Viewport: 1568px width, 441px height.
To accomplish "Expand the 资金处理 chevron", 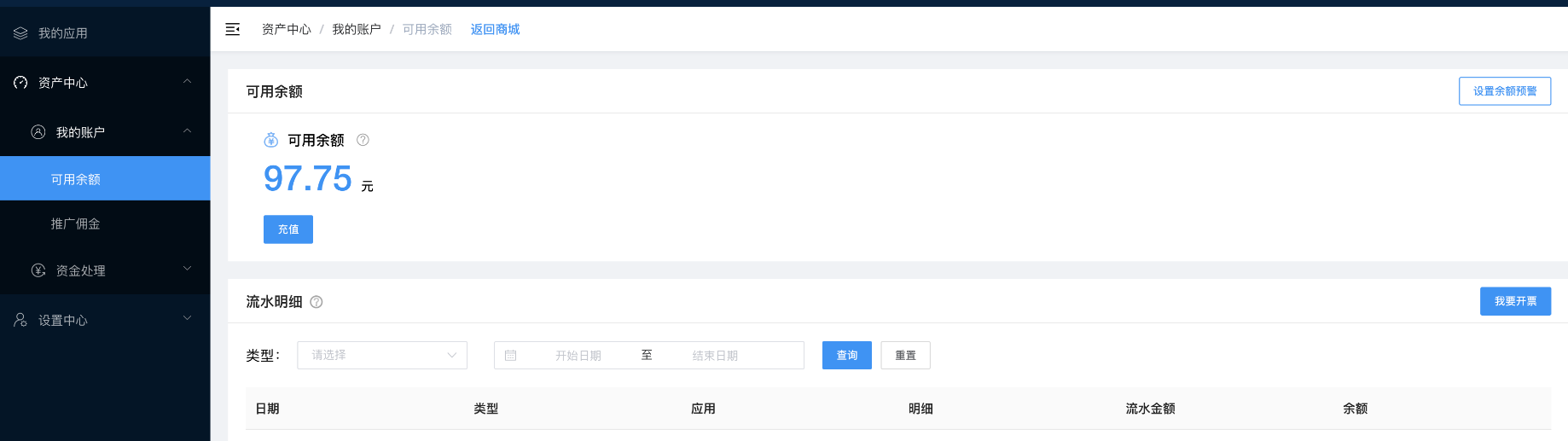I will coord(187,270).
